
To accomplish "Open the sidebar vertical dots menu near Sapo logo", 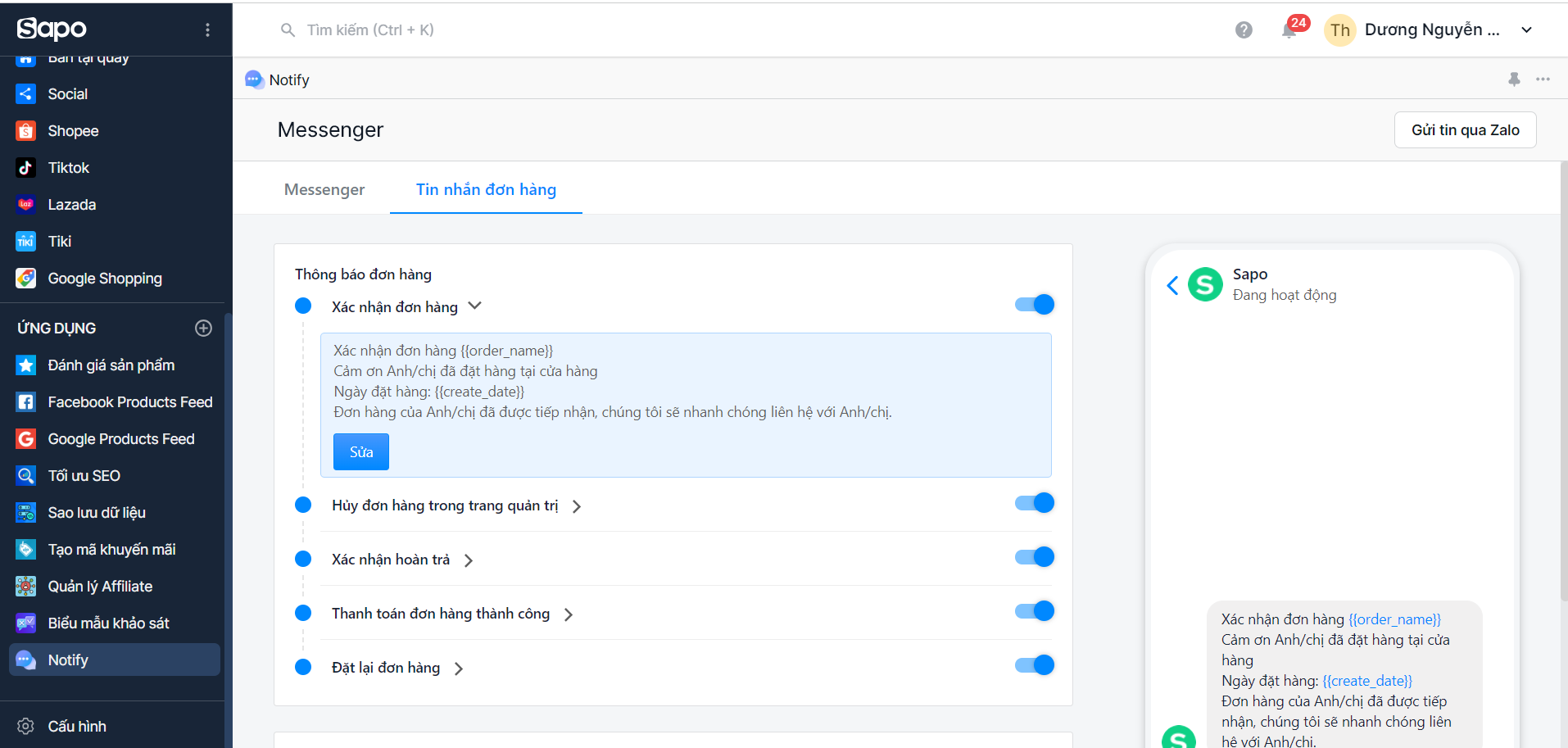I will 207,30.
